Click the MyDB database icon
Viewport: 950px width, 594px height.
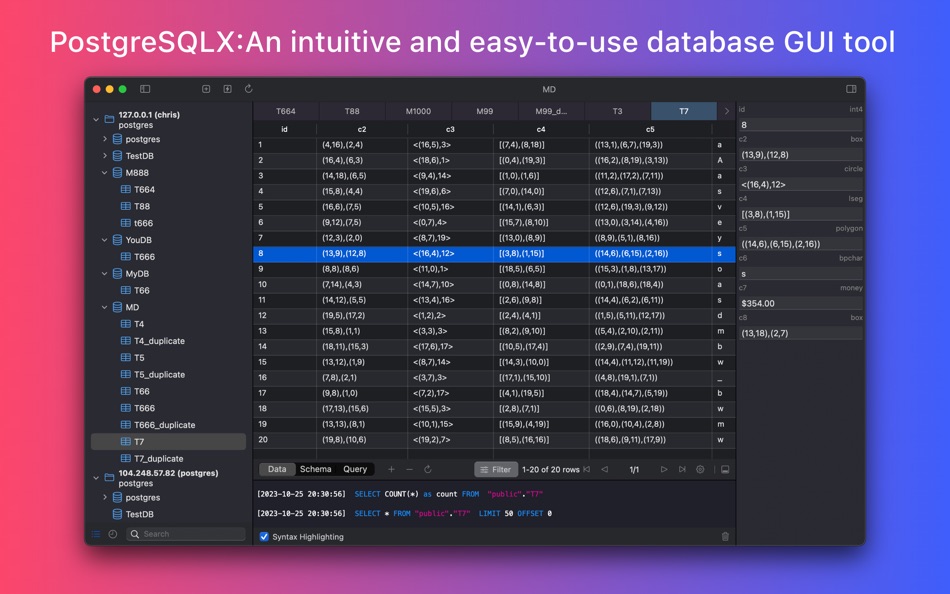coord(118,274)
